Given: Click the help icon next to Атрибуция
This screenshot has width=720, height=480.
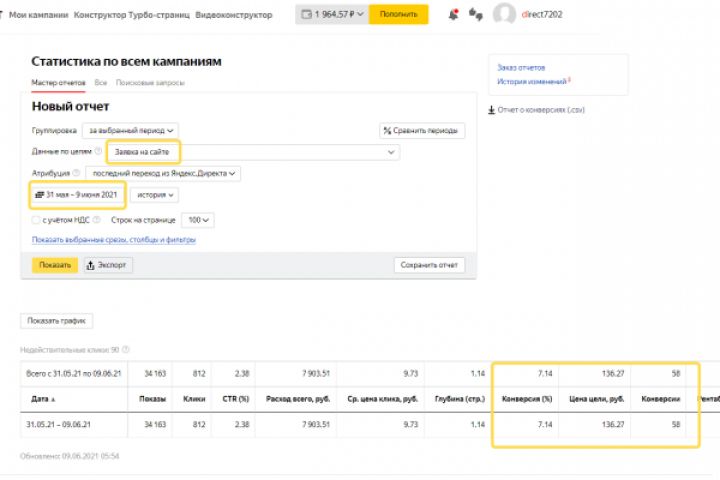Looking at the screenshot, I should click(77, 173).
